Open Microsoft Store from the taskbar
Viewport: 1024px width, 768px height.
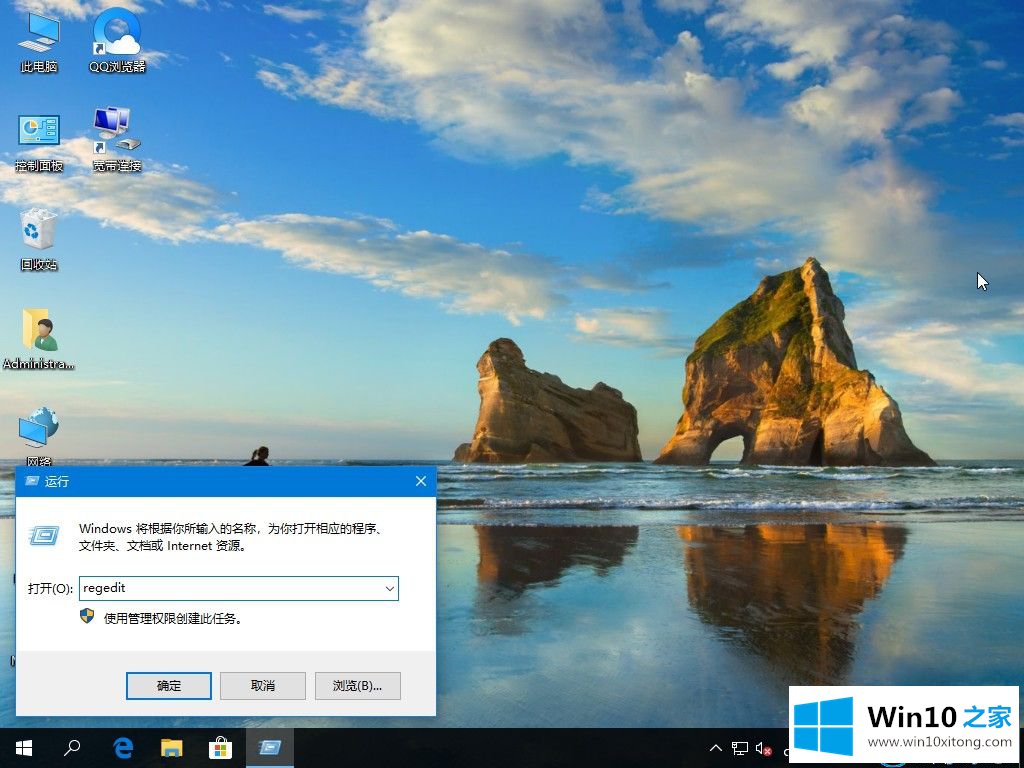(220, 748)
